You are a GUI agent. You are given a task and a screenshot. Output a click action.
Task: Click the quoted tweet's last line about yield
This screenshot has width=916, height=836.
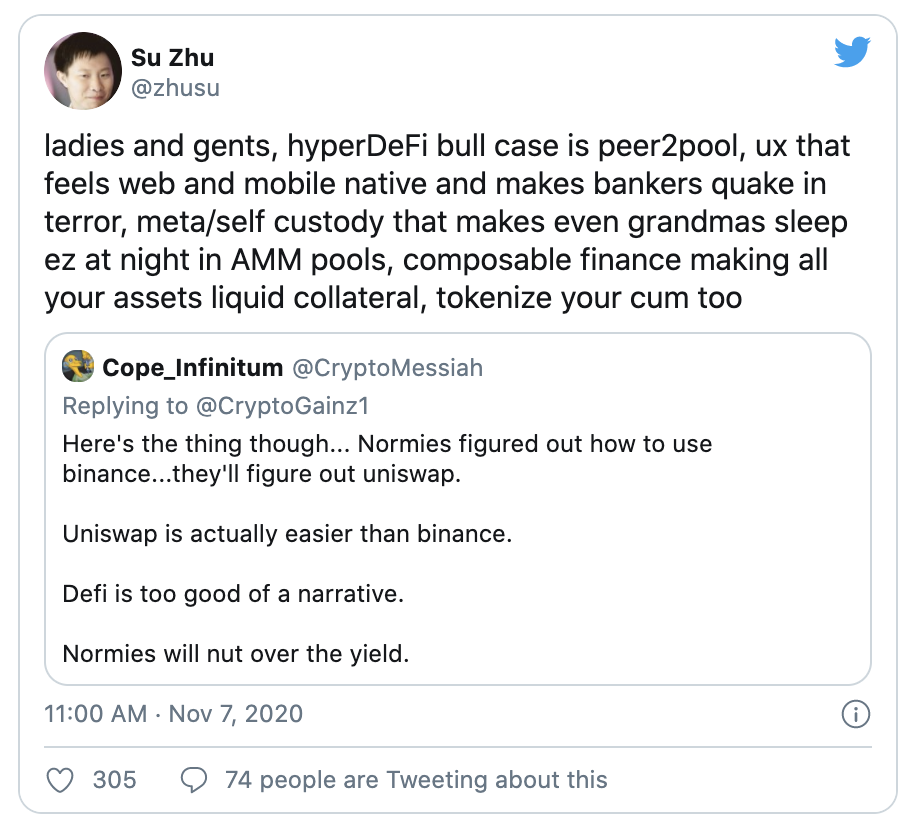pos(236,654)
